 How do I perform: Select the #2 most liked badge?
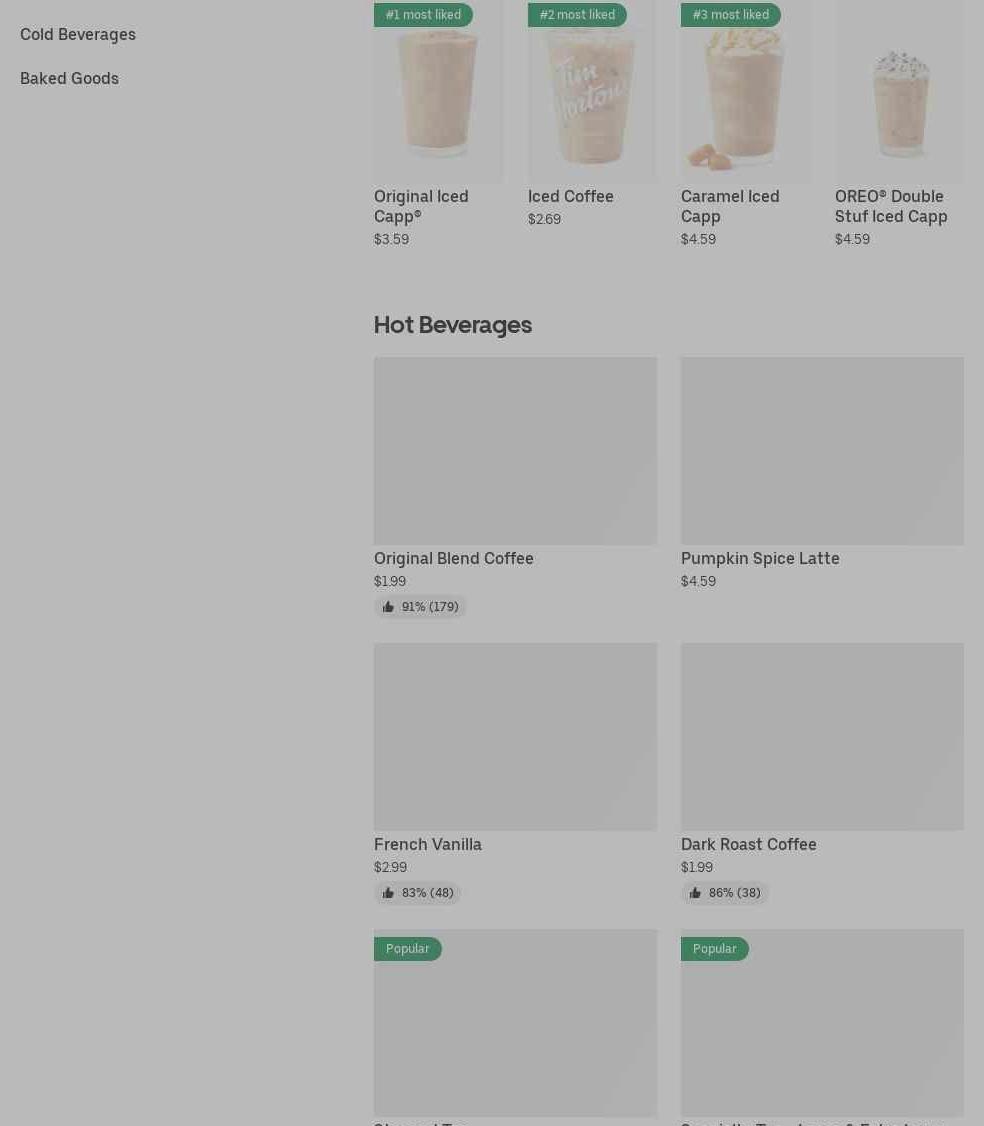tap(577, 14)
